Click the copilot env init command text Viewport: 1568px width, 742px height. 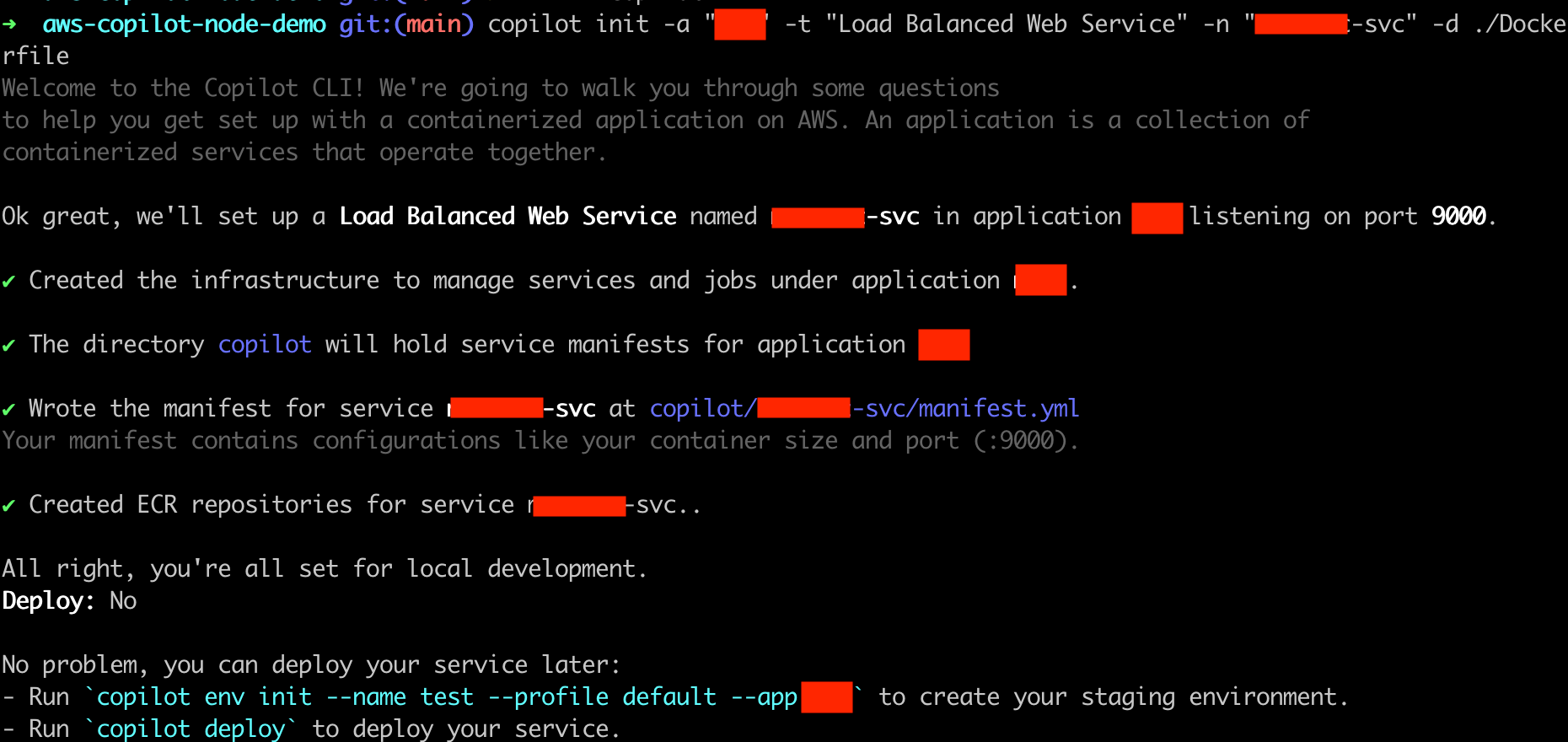point(204,697)
